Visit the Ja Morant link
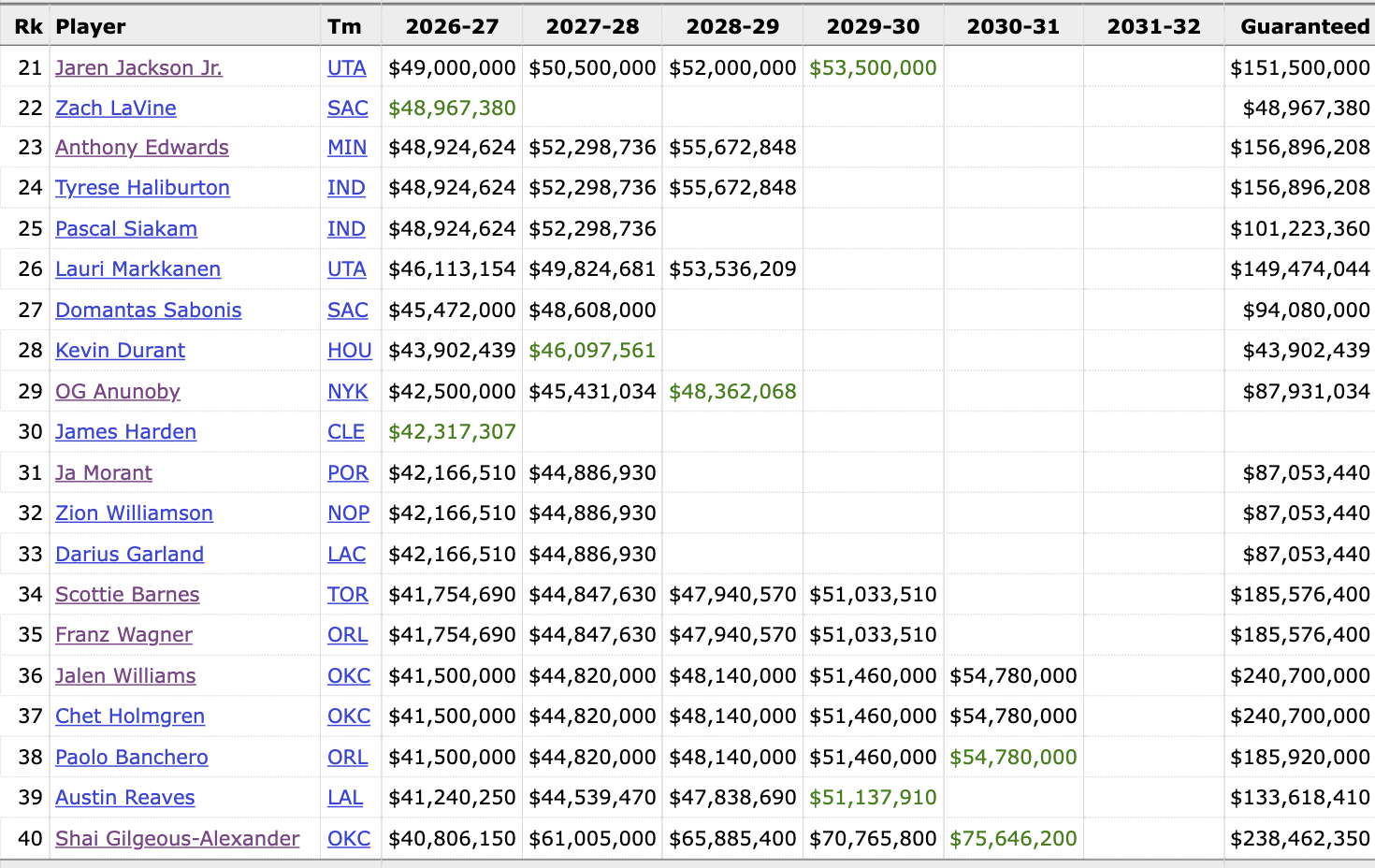 (x=104, y=472)
